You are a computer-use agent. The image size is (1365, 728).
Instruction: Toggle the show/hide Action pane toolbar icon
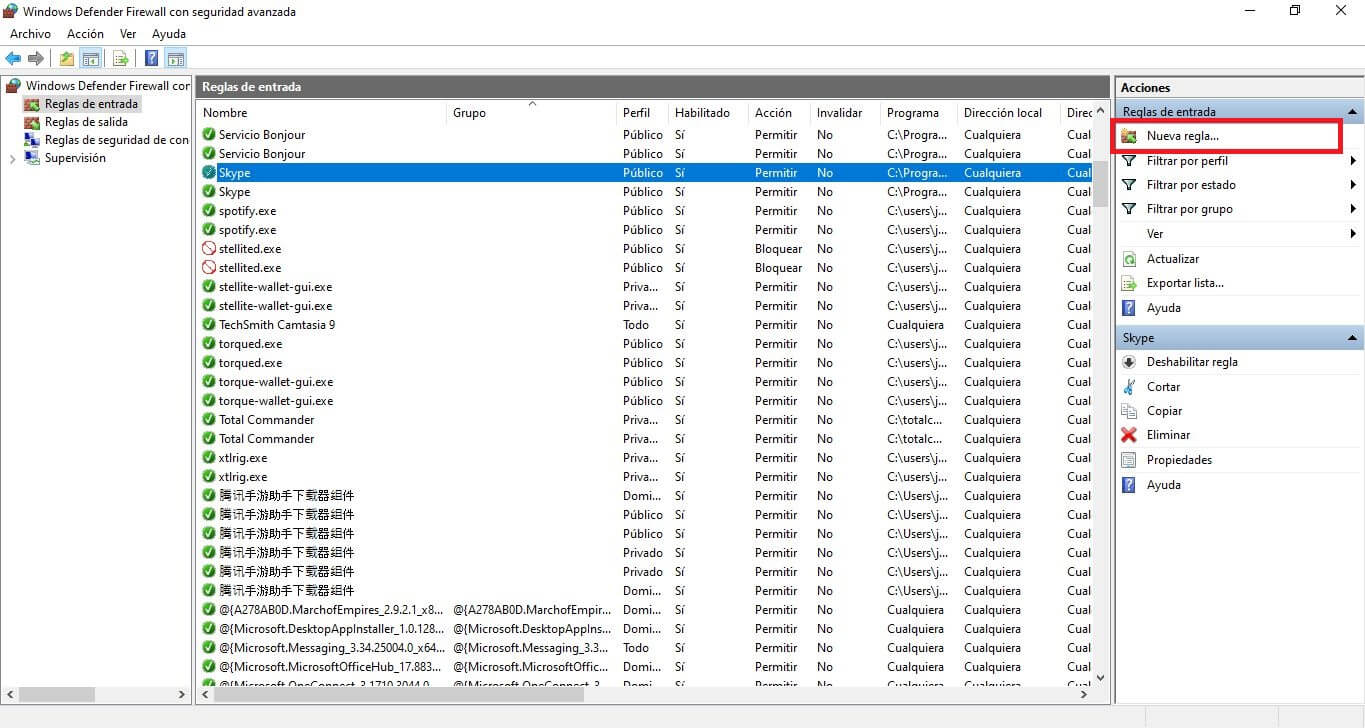[x=175, y=59]
